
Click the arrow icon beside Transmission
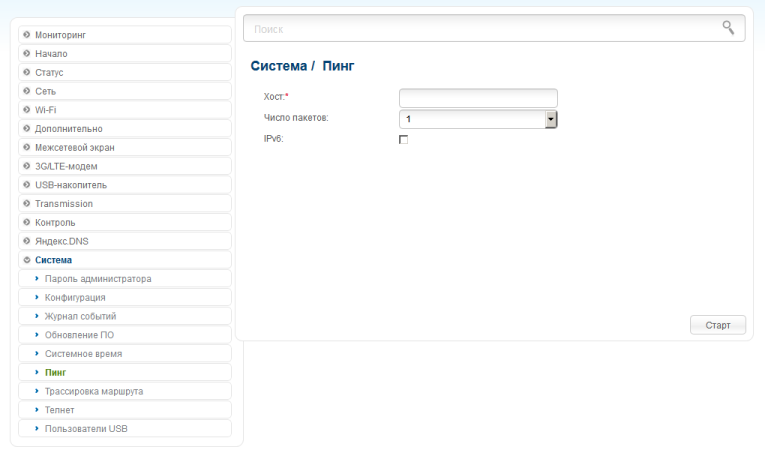[27, 203]
